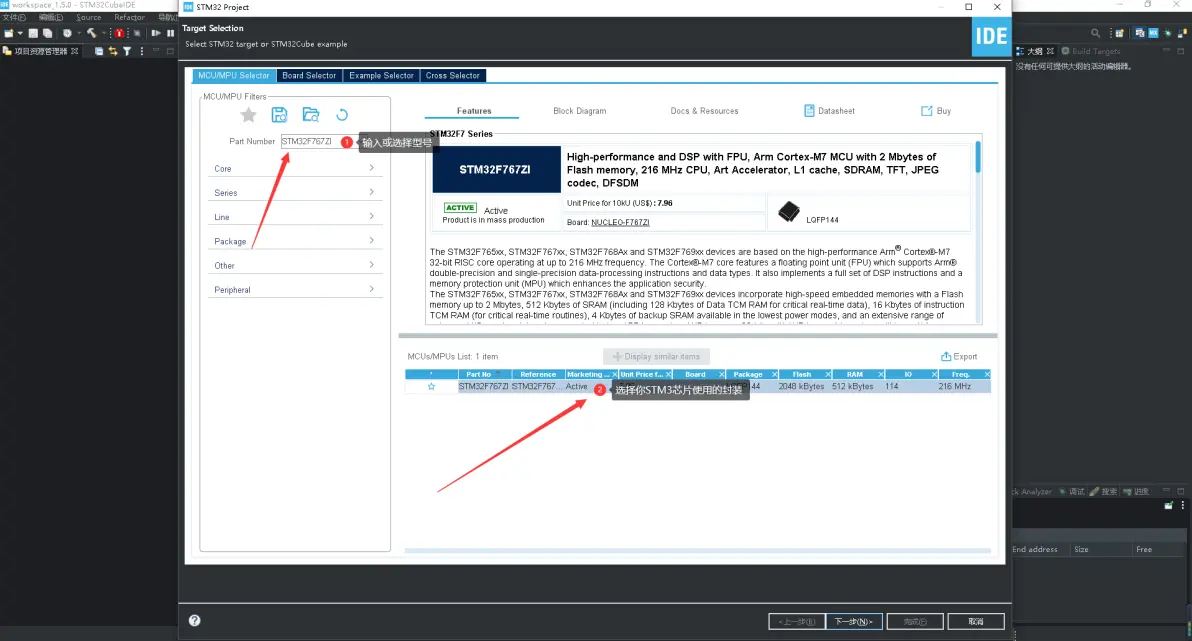Switch to the Example Selector tab

[x=381, y=75]
